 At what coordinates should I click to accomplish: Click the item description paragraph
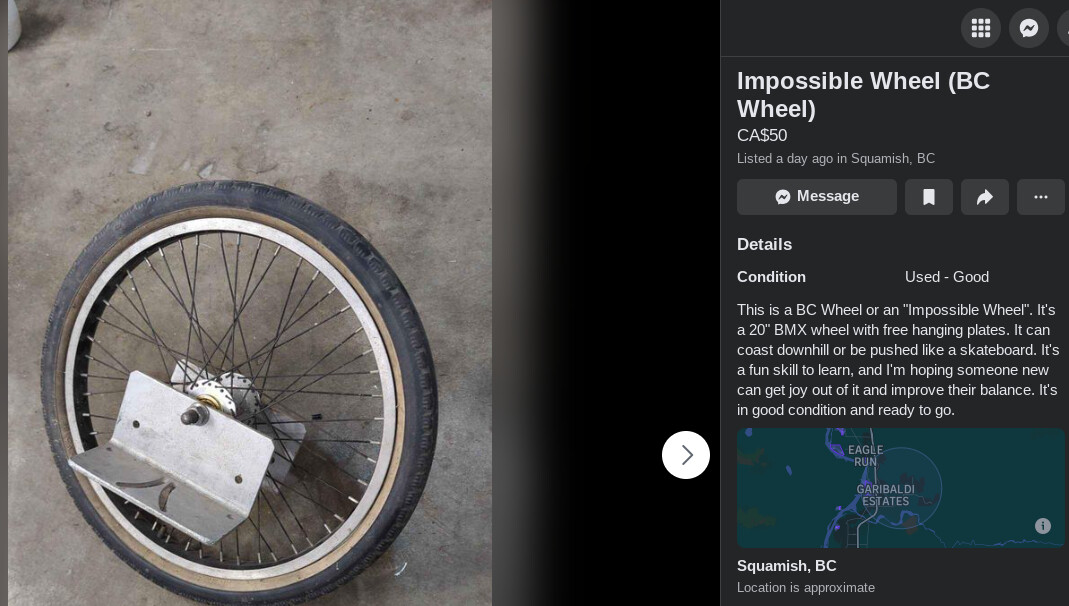pyautogui.click(x=897, y=360)
